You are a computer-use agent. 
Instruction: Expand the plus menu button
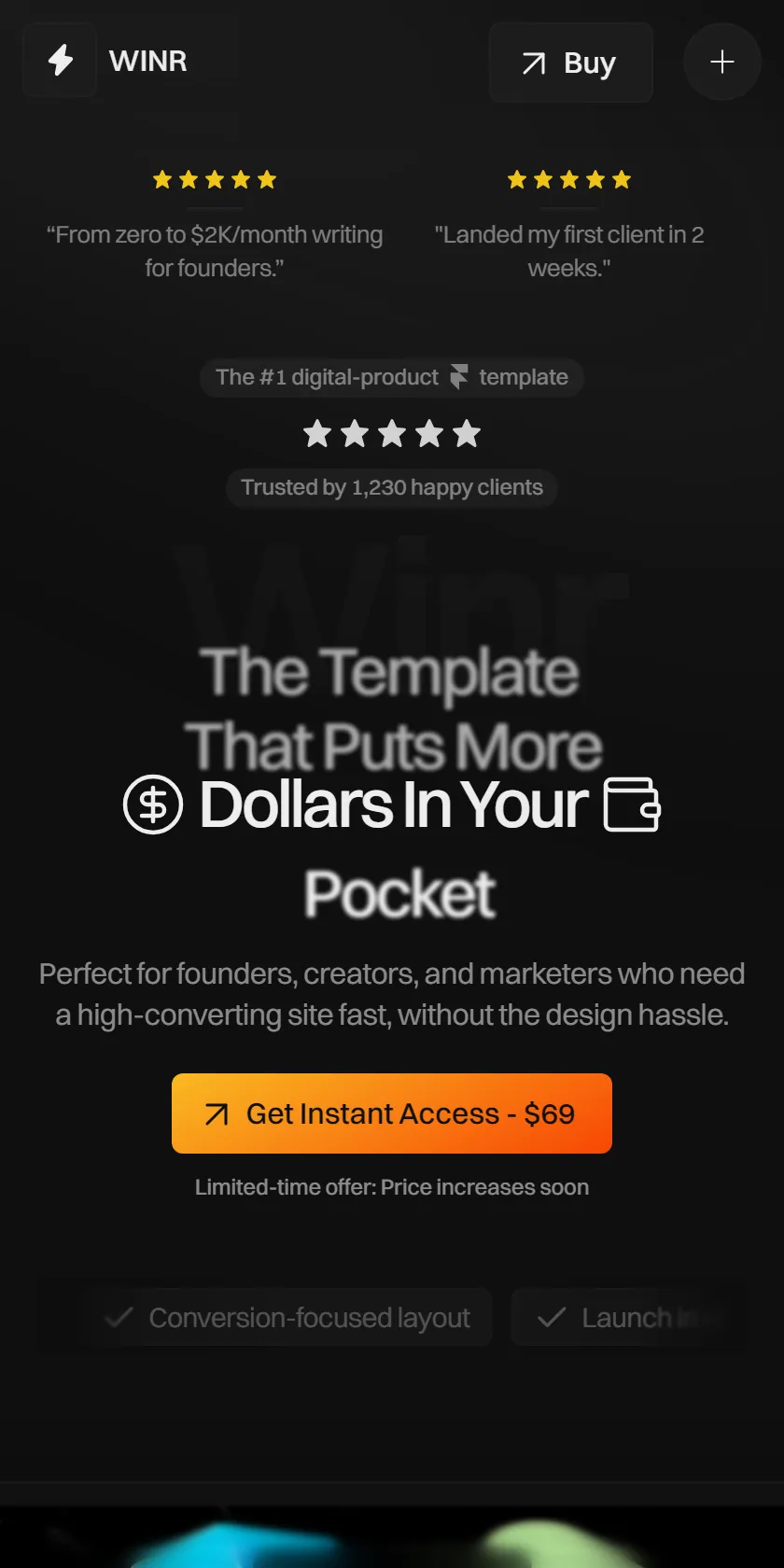click(x=722, y=63)
